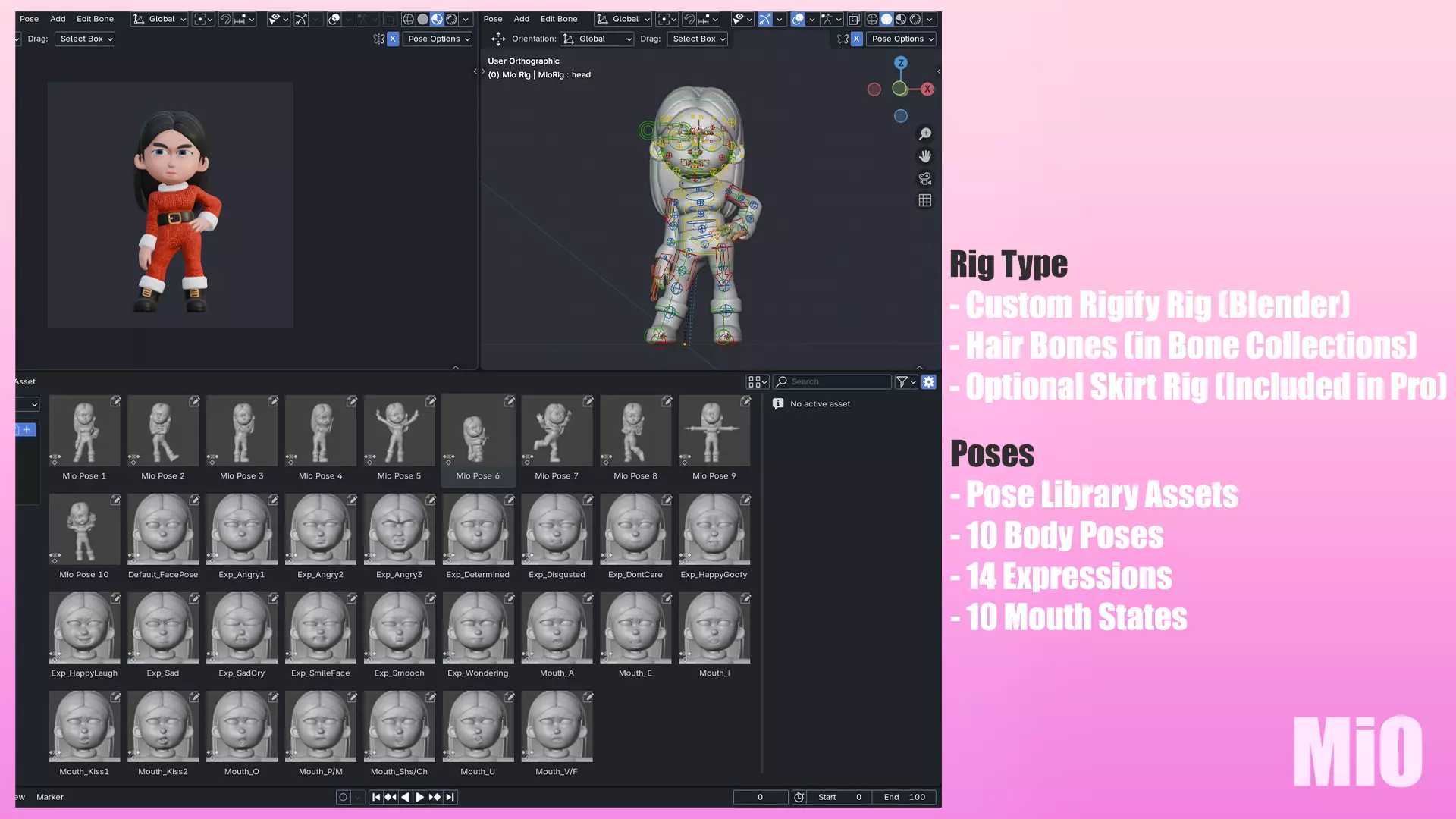
Task: Click X axis on navigation gizmo
Action: click(927, 89)
